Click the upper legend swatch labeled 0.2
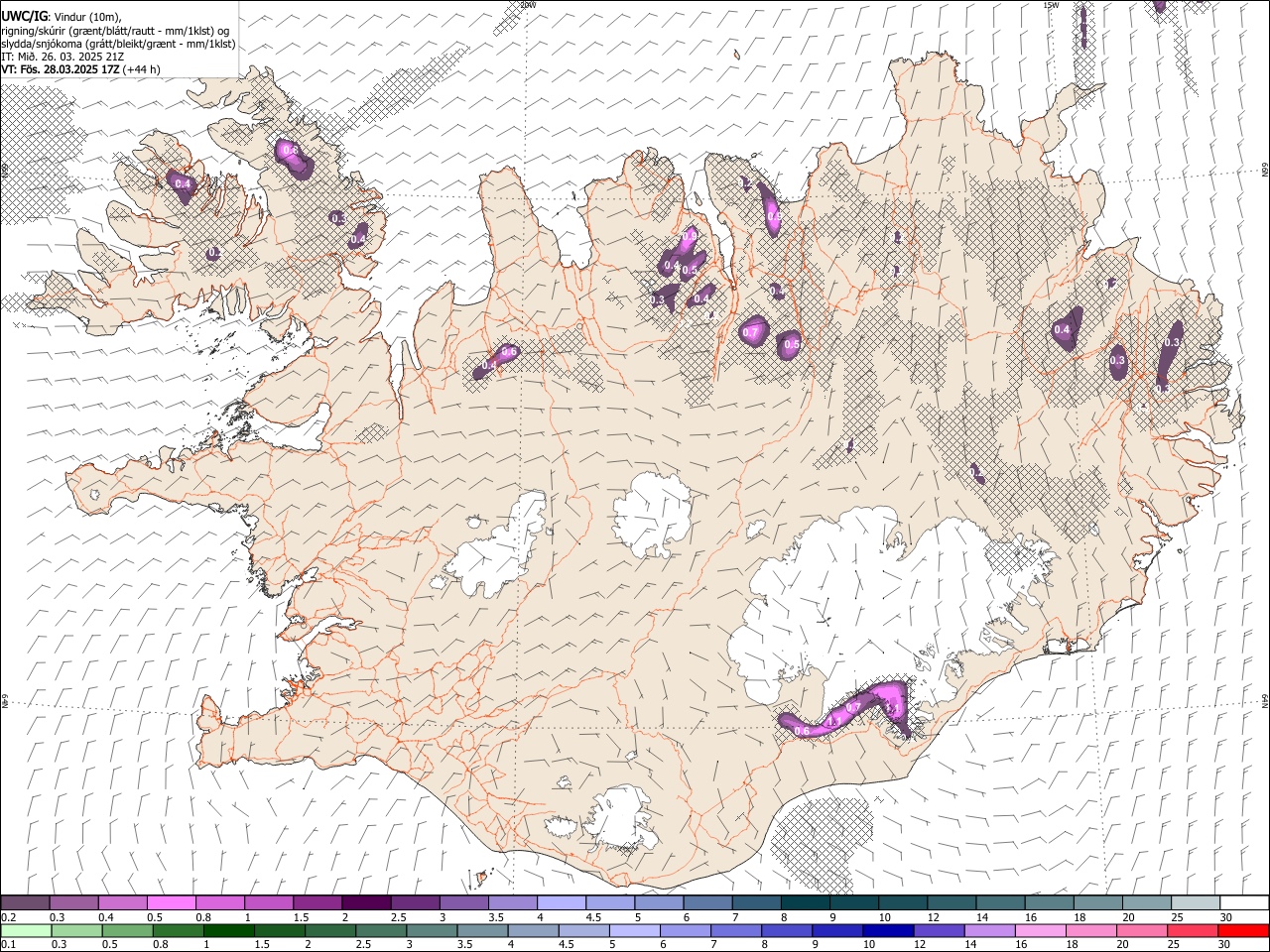 point(26,903)
